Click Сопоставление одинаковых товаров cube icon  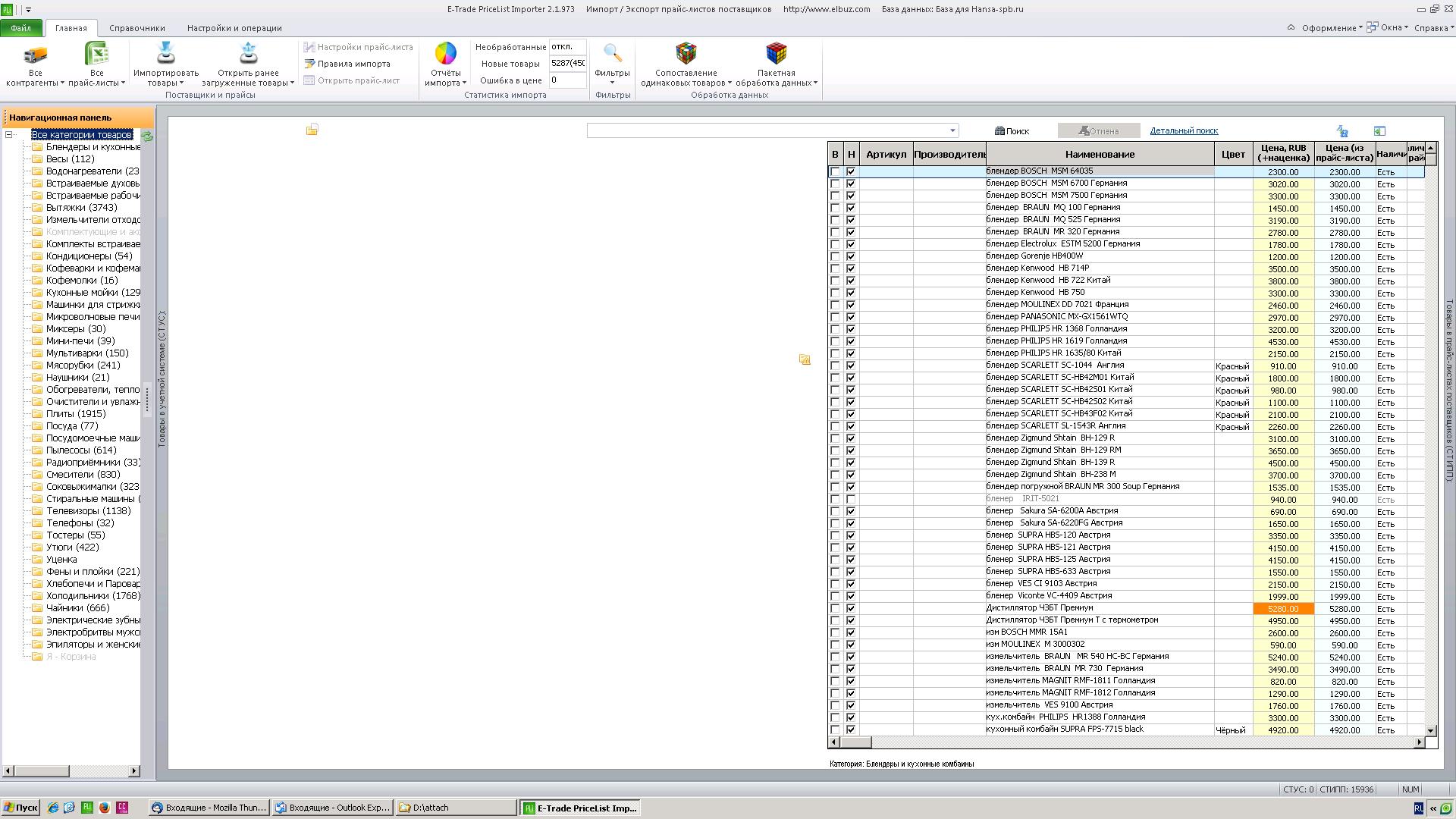click(x=686, y=53)
